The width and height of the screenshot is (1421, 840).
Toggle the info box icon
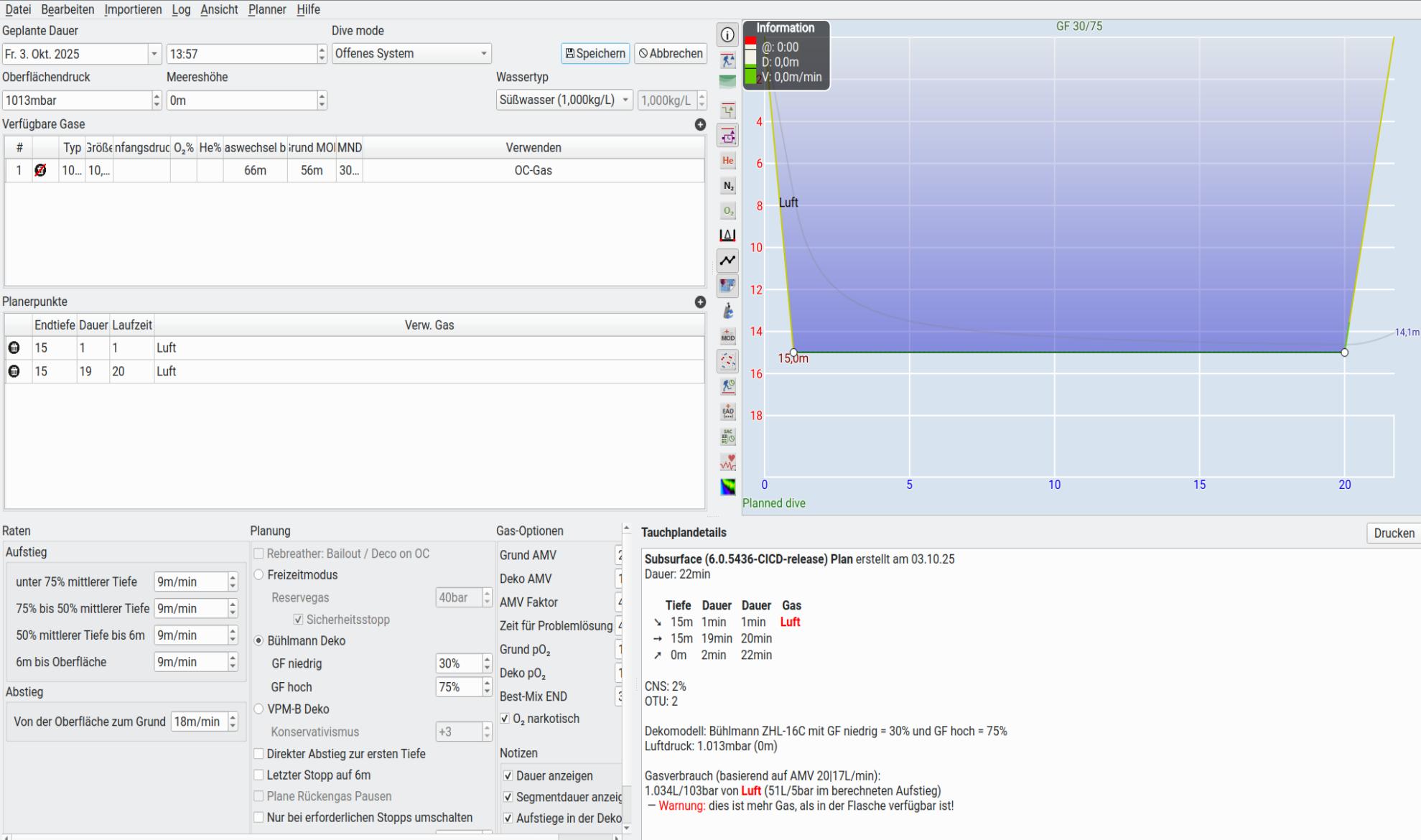pyautogui.click(x=727, y=34)
